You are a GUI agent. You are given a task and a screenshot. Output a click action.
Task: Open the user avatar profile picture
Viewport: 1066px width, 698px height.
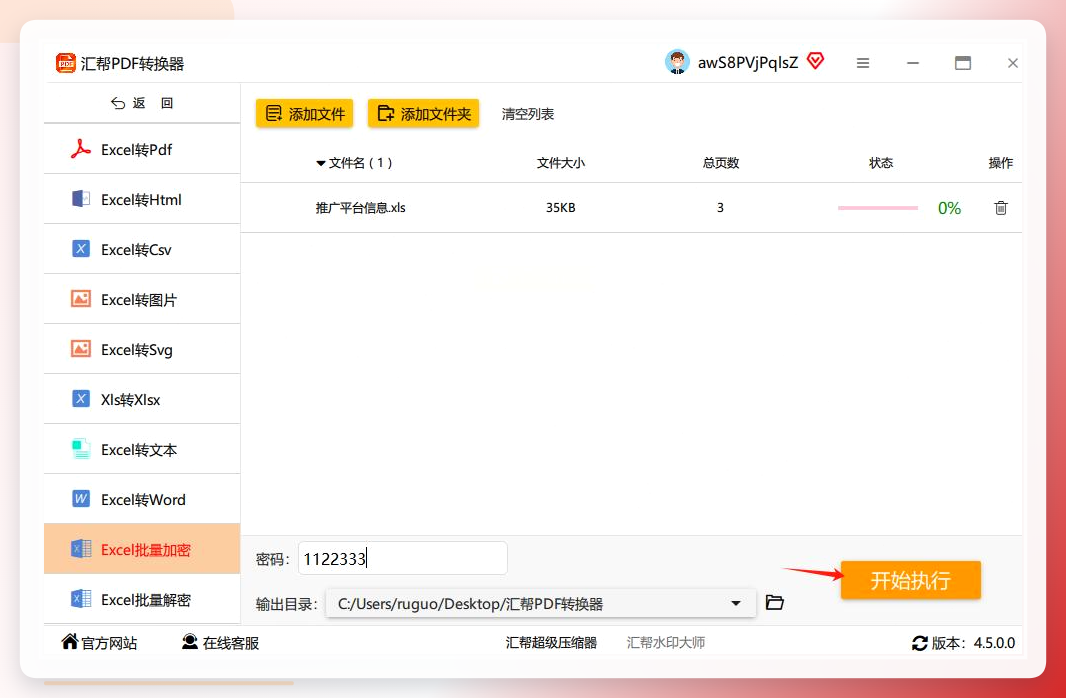pyautogui.click(x=677, y=63)
